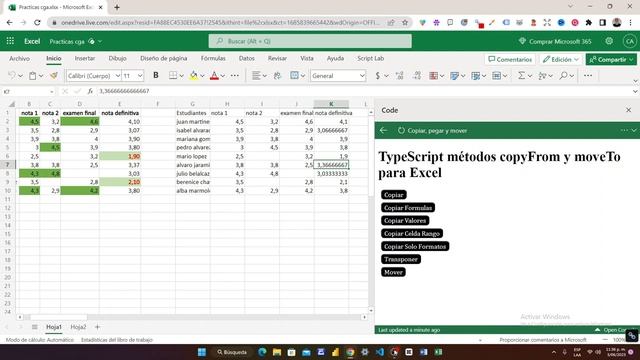
Task: Open Visual Studio Code in taskbar
Action: (x=380, y=352)
